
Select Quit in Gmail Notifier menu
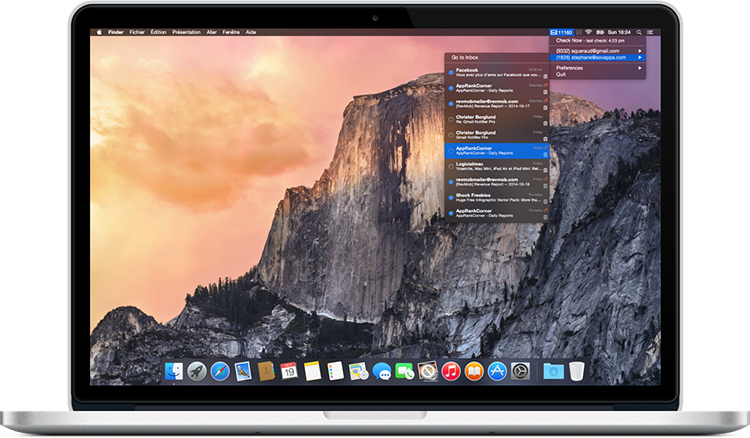click(560, 74)
